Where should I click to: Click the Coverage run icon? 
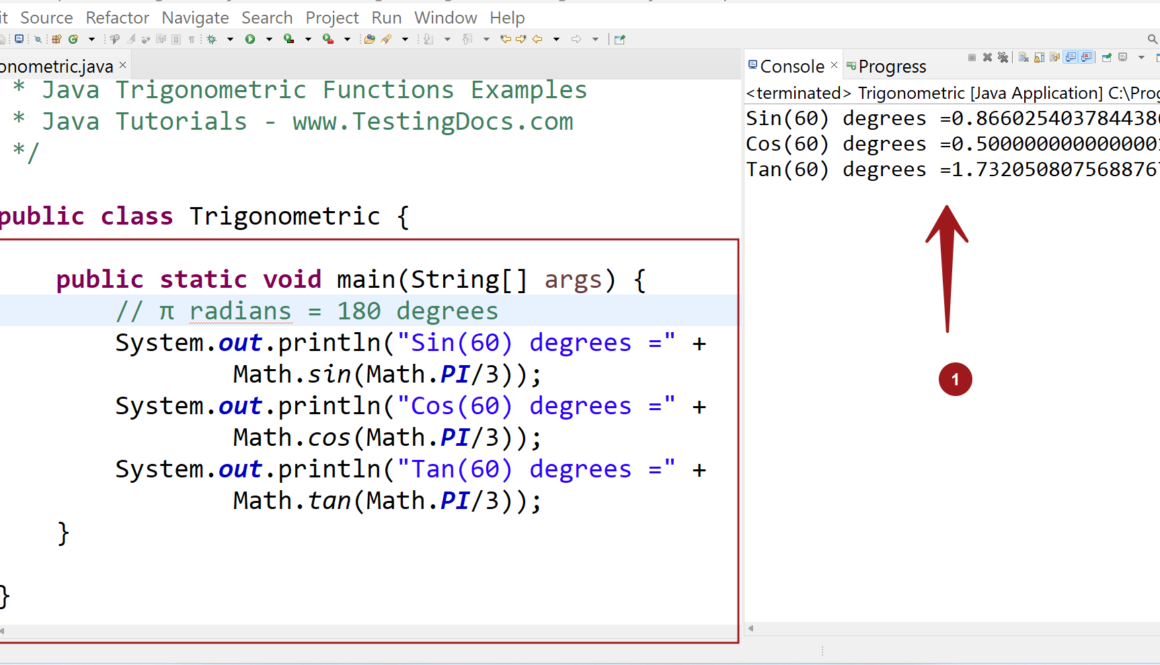click(288, 40)
